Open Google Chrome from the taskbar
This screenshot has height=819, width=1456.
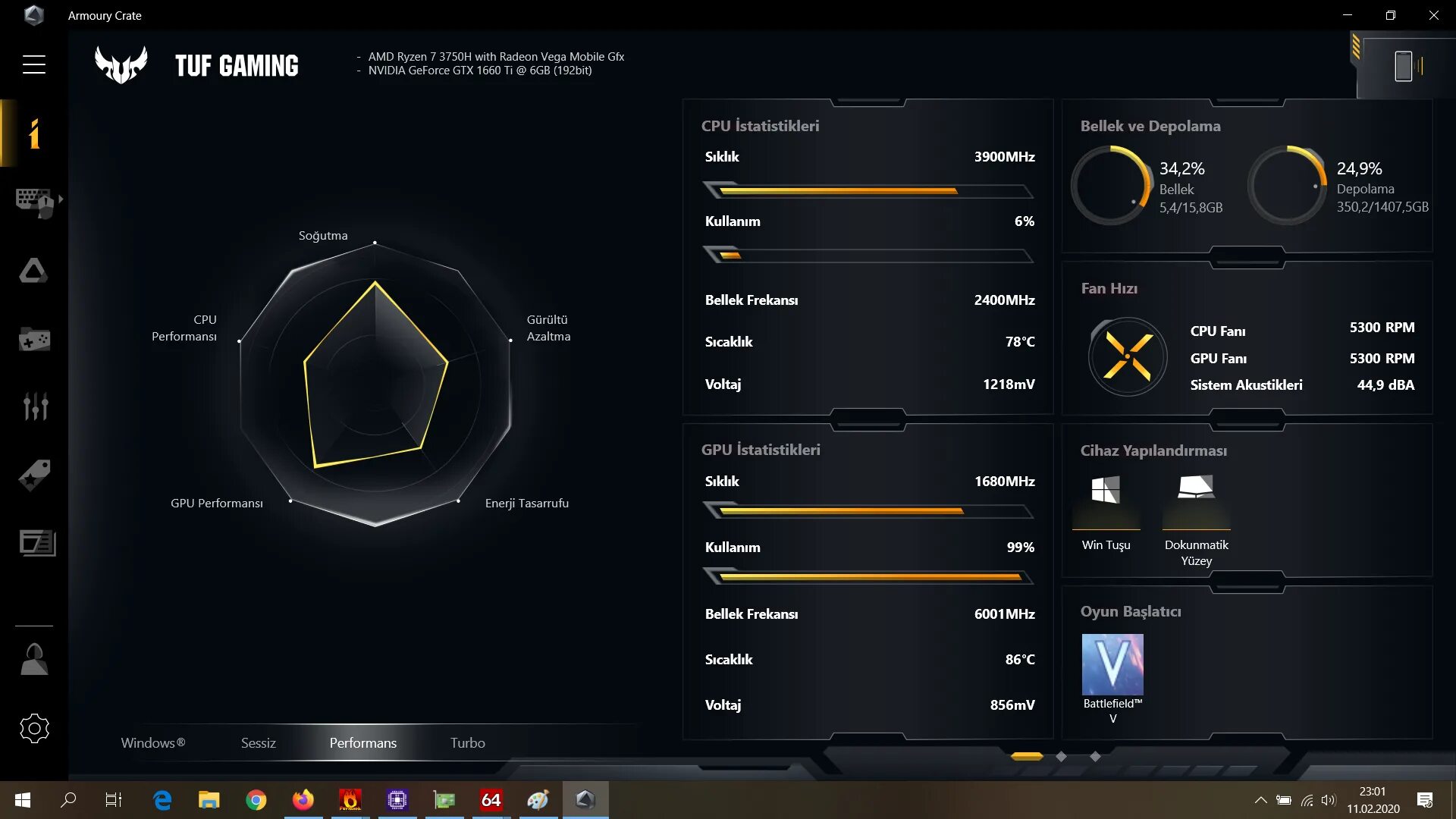point(256,800)
